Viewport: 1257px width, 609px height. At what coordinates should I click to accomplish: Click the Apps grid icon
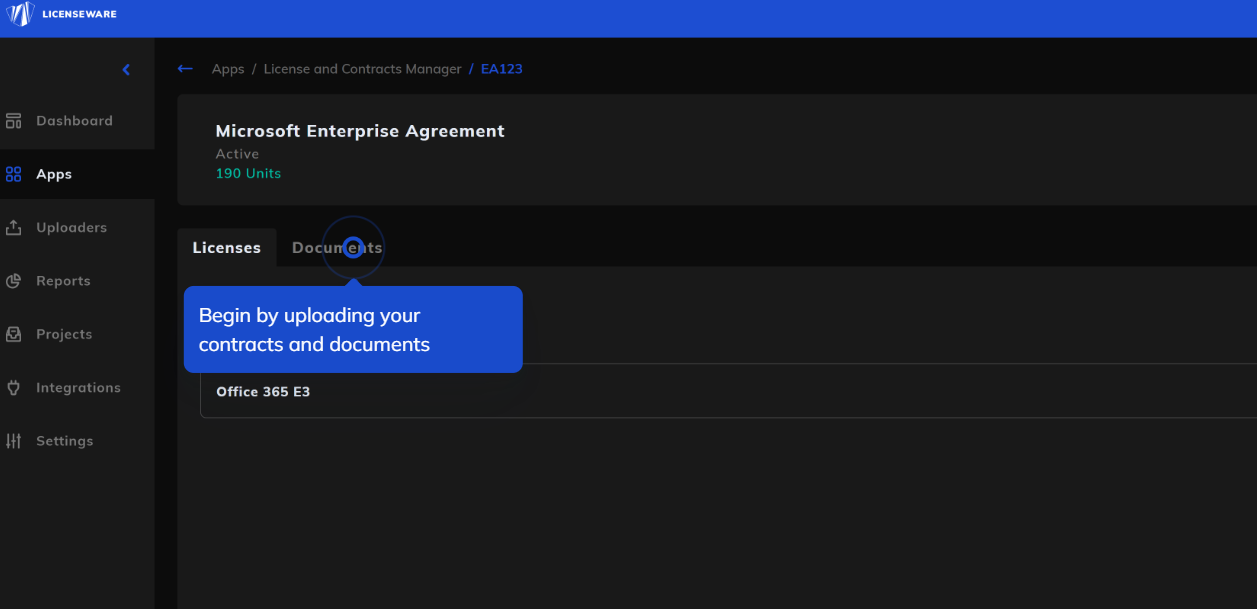tap(13, 174)
